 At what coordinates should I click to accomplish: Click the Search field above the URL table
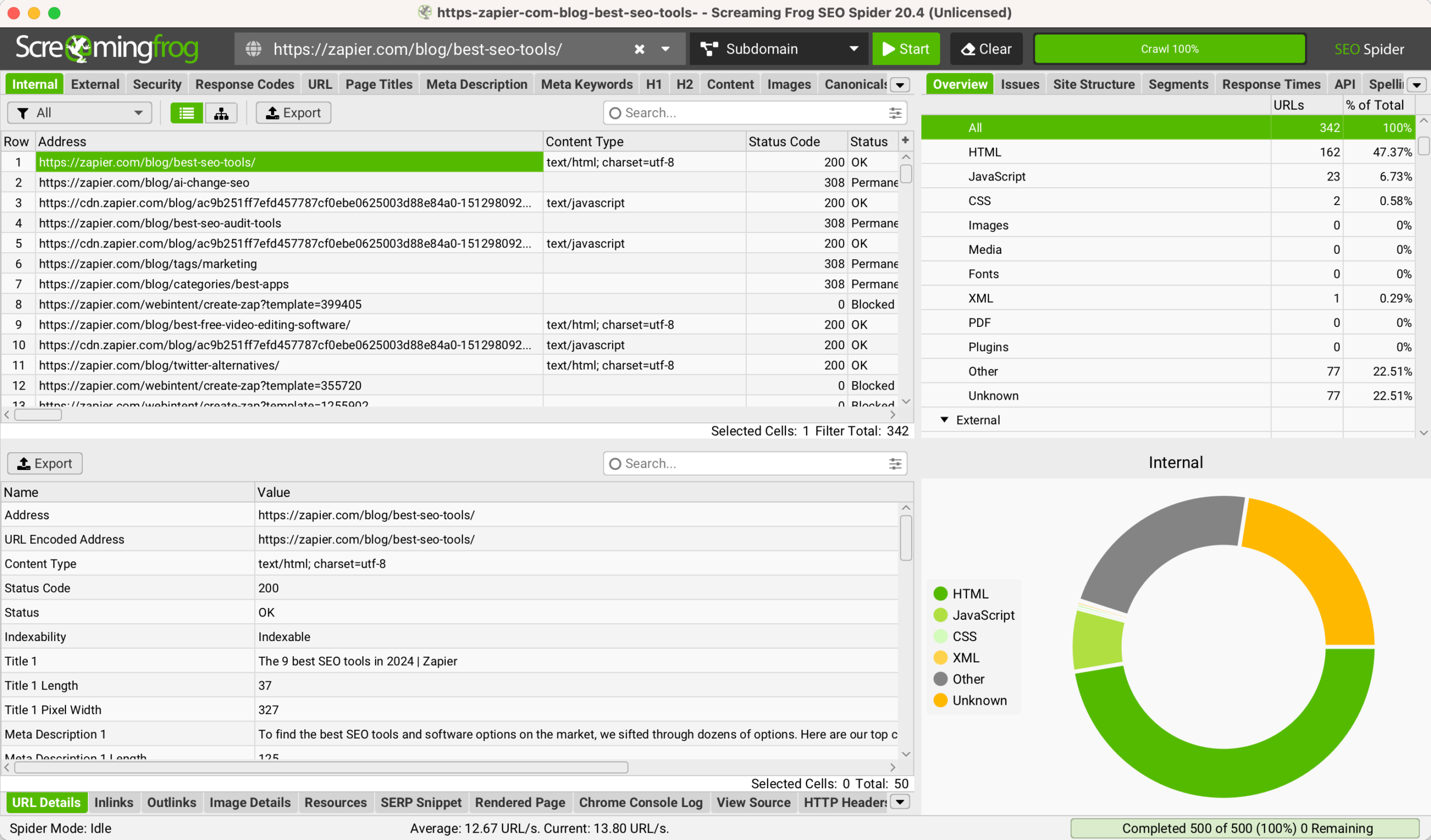pos(738,112)
